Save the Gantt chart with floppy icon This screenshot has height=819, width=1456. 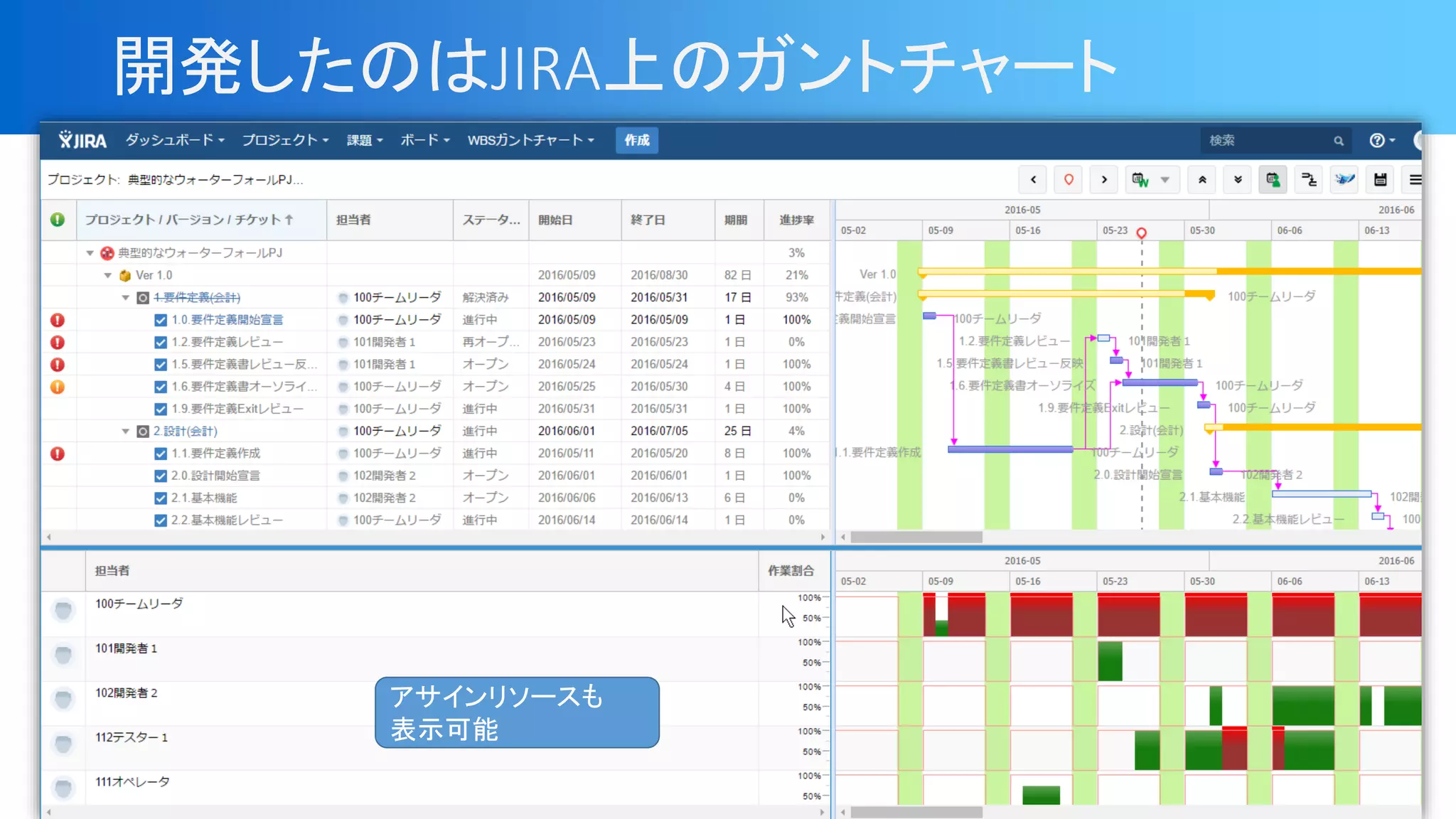pyautogui.click(x=1380, y=180)
